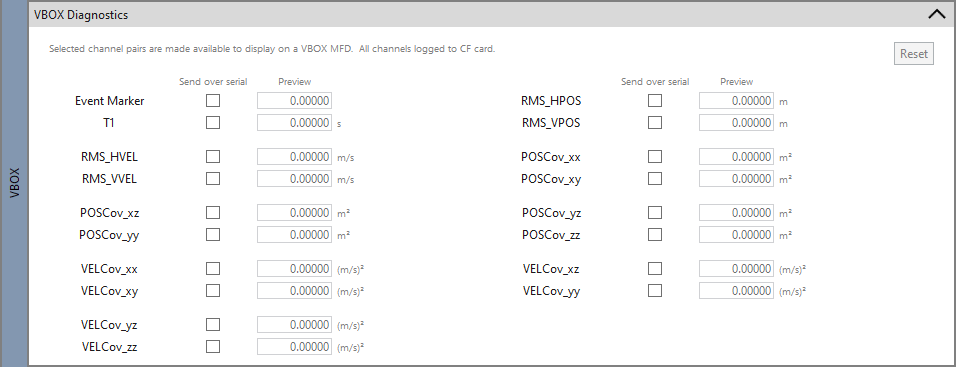
Task: Click the POSCov_xy channel label
Action: pyautogui.click(x=551, y=179)
